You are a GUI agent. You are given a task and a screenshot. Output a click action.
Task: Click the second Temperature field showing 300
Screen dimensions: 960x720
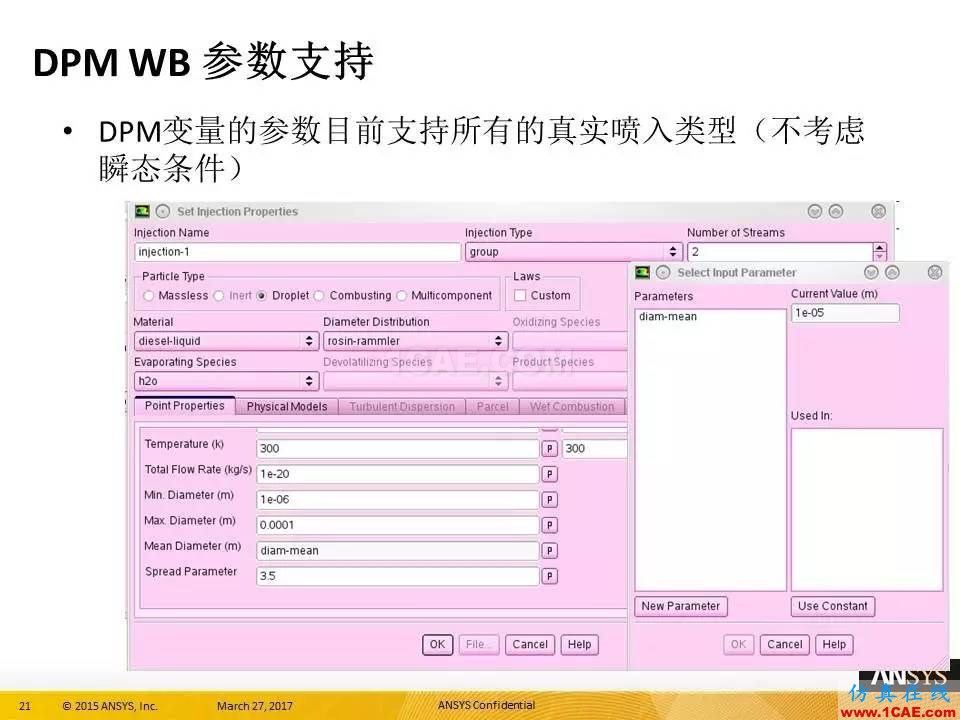point(595,449)
